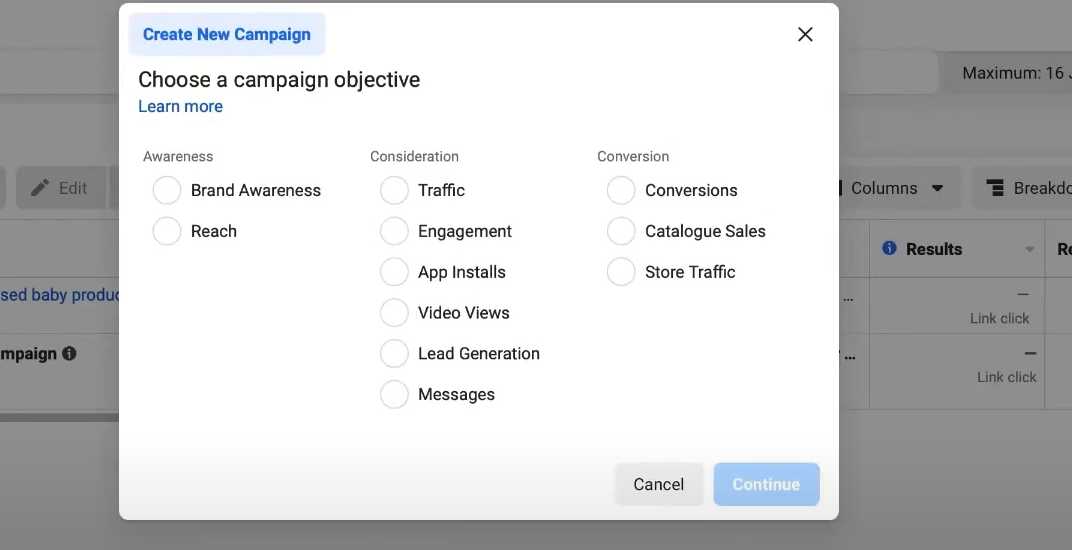Click the pencil Edit icon

[x=40, y=188]
